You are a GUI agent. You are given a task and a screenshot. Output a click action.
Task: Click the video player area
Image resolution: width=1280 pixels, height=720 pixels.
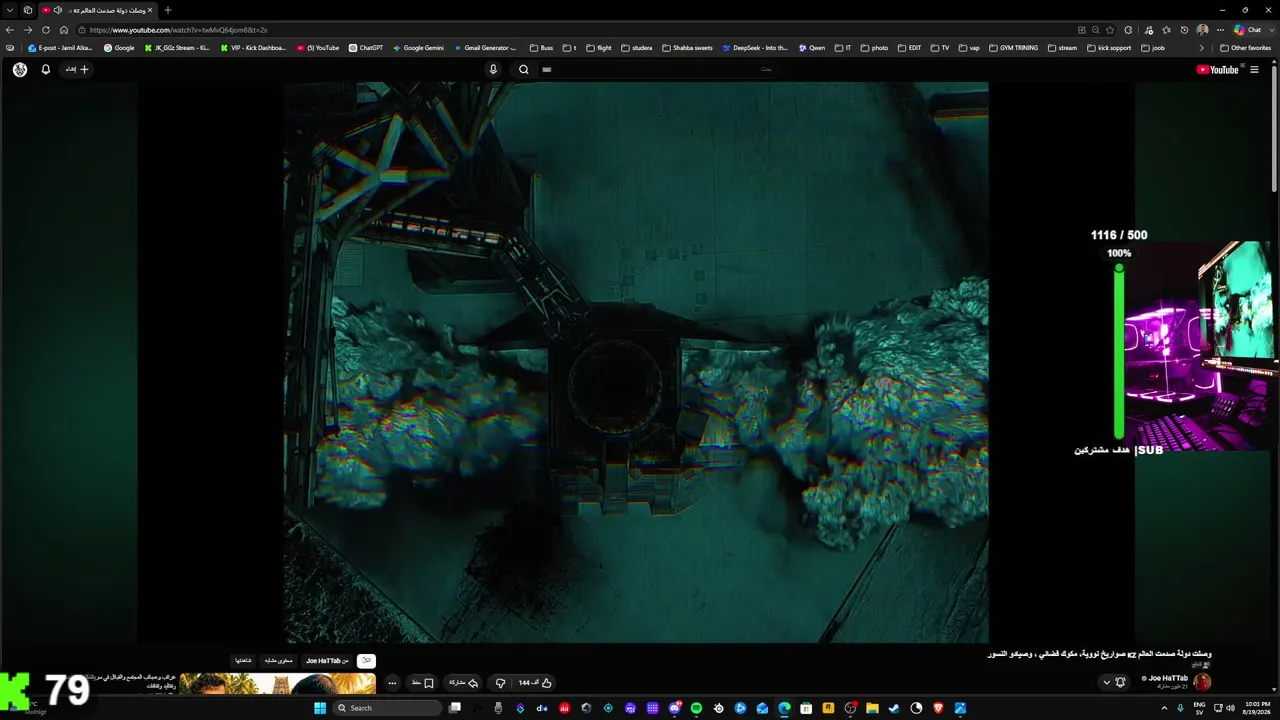click(x=636, y=362)
